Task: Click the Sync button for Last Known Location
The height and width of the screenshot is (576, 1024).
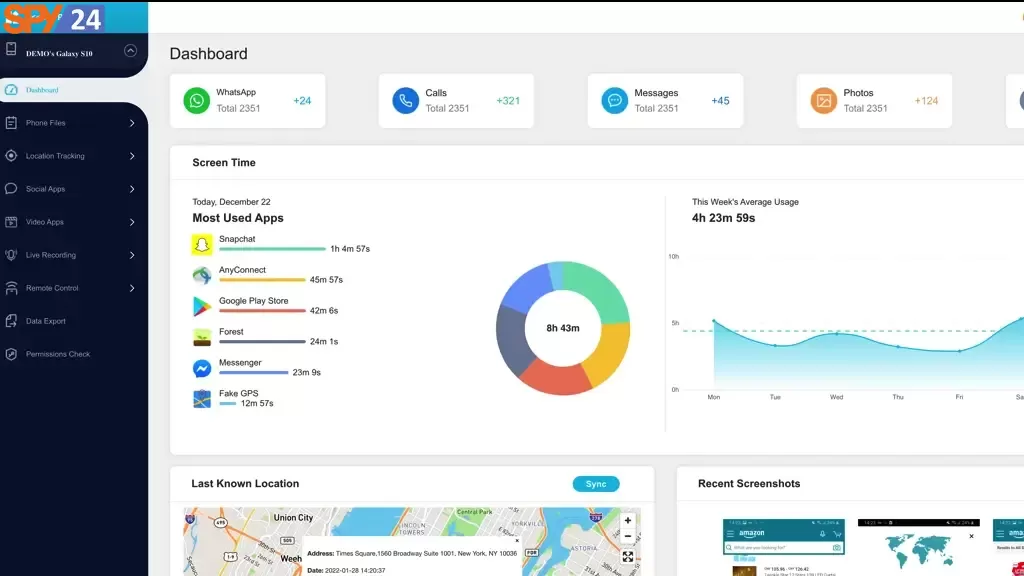Action: click(596, 484)
